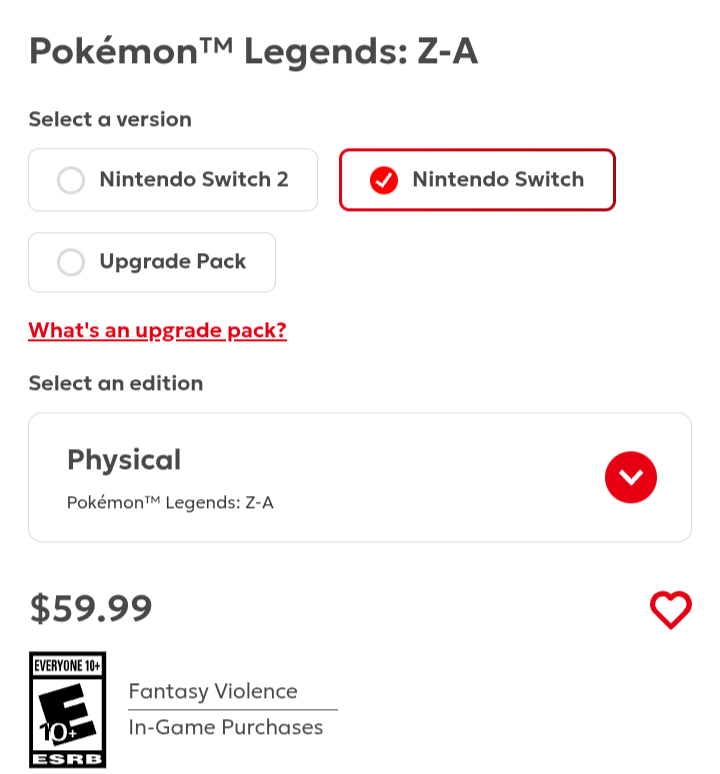Click the 'Nintendo Switch 2' label text

click(x=194, y=180)
